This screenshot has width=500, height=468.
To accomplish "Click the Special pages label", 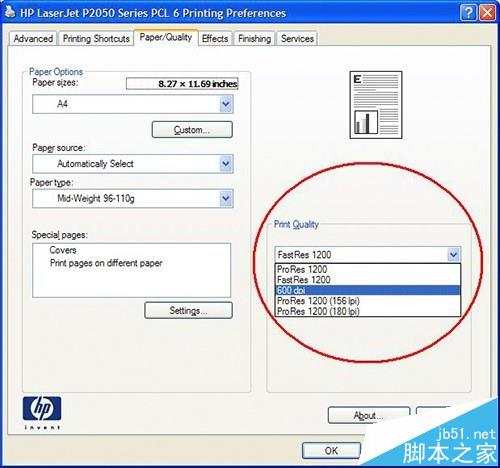I will point(60,235).
